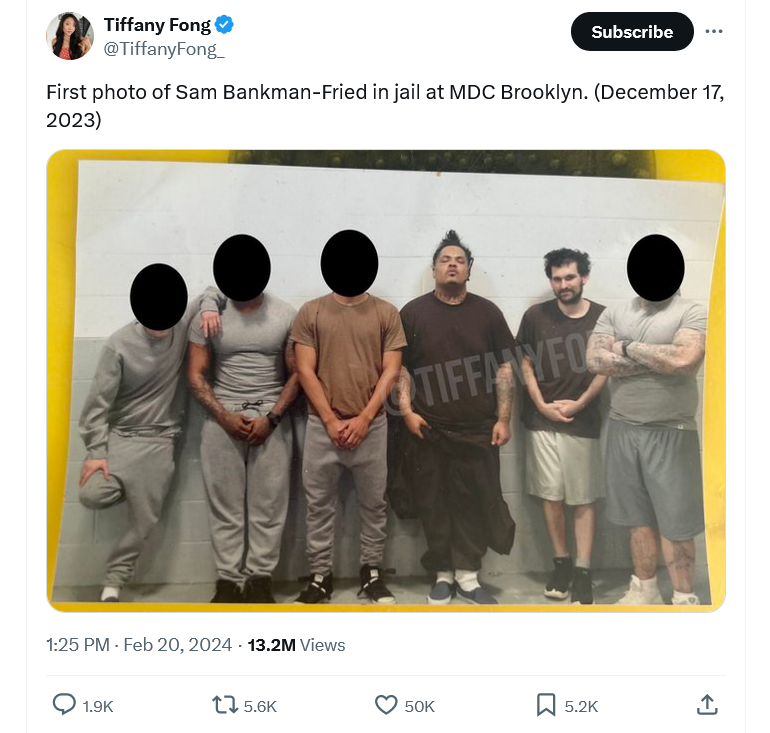Screen dimensions: 770x733
Task: Click the Feb 20, 2024 date
Action: (x=178, y=645)
